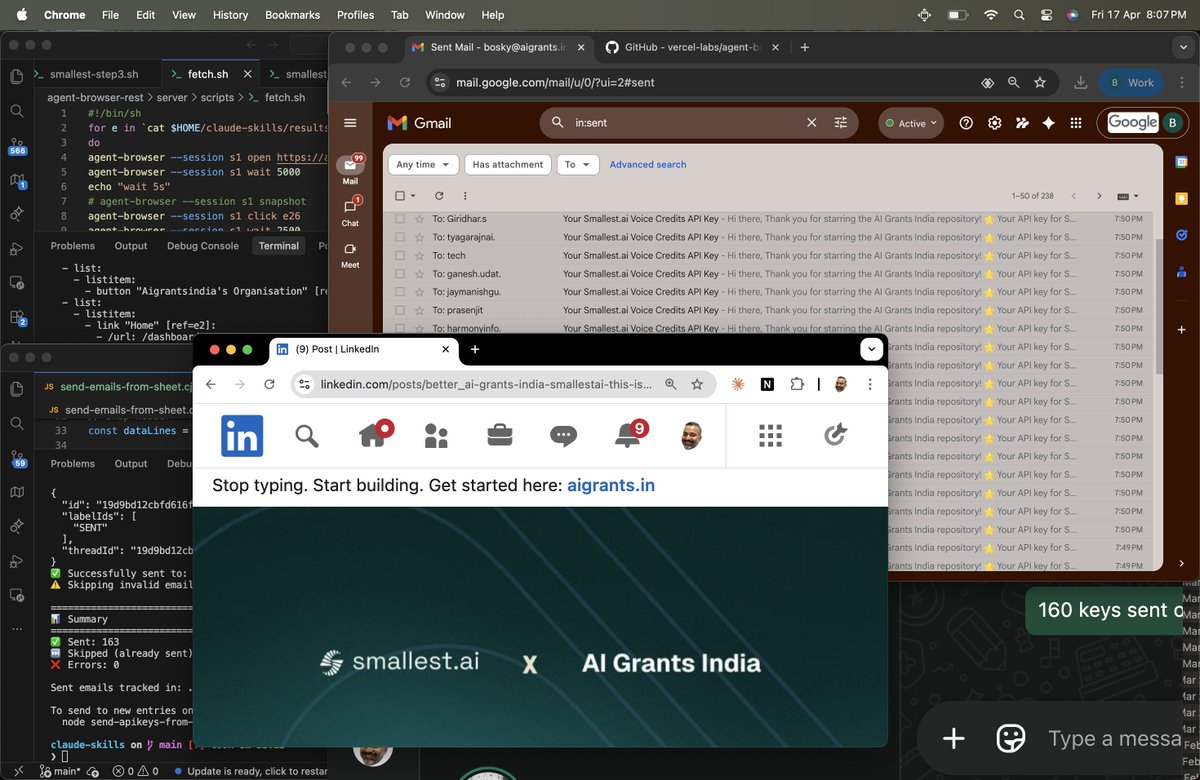Open Problems panel tab in upper VS Code
The image size is (1200, 780).
click(x=73, y=246)
